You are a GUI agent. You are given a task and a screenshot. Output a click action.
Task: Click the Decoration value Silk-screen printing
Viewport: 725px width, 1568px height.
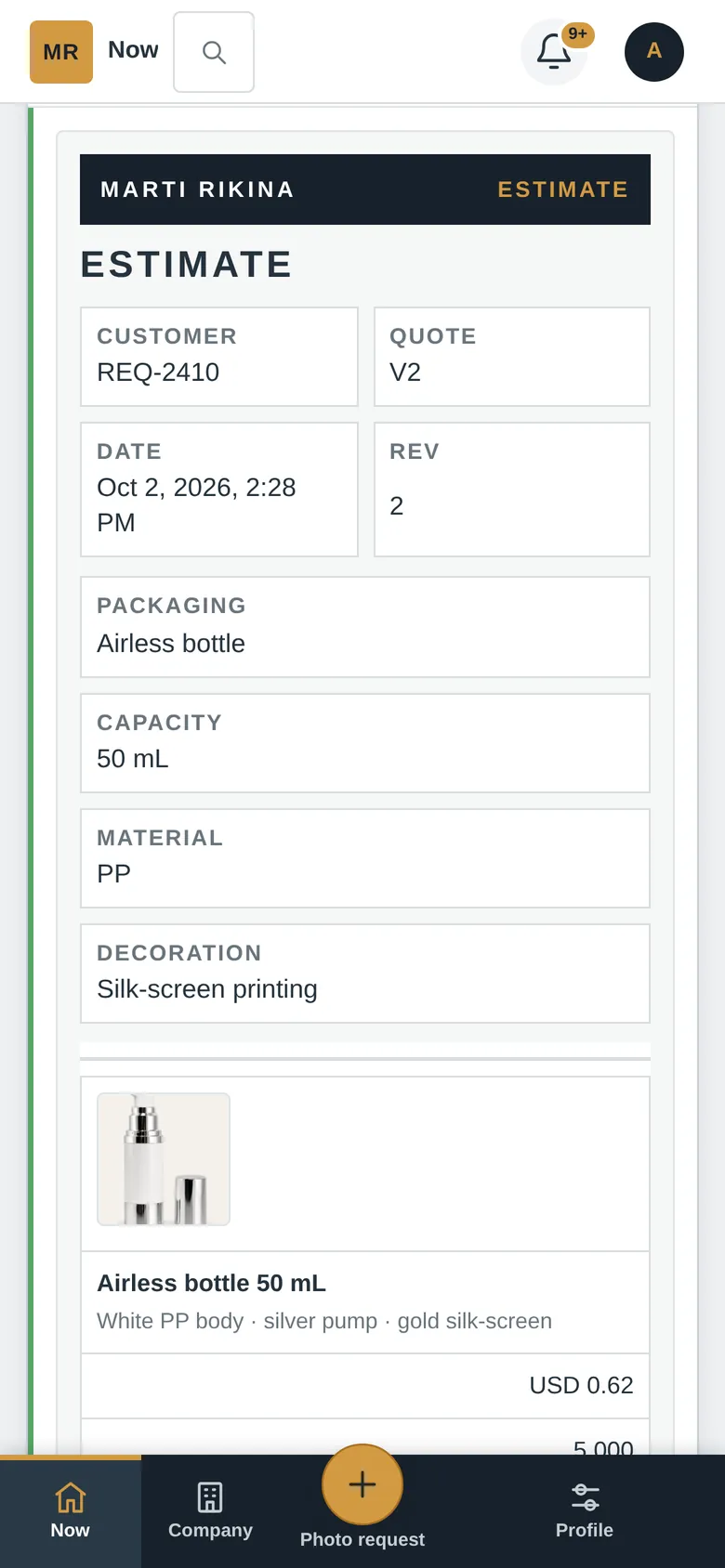click(x=207, y=989)
